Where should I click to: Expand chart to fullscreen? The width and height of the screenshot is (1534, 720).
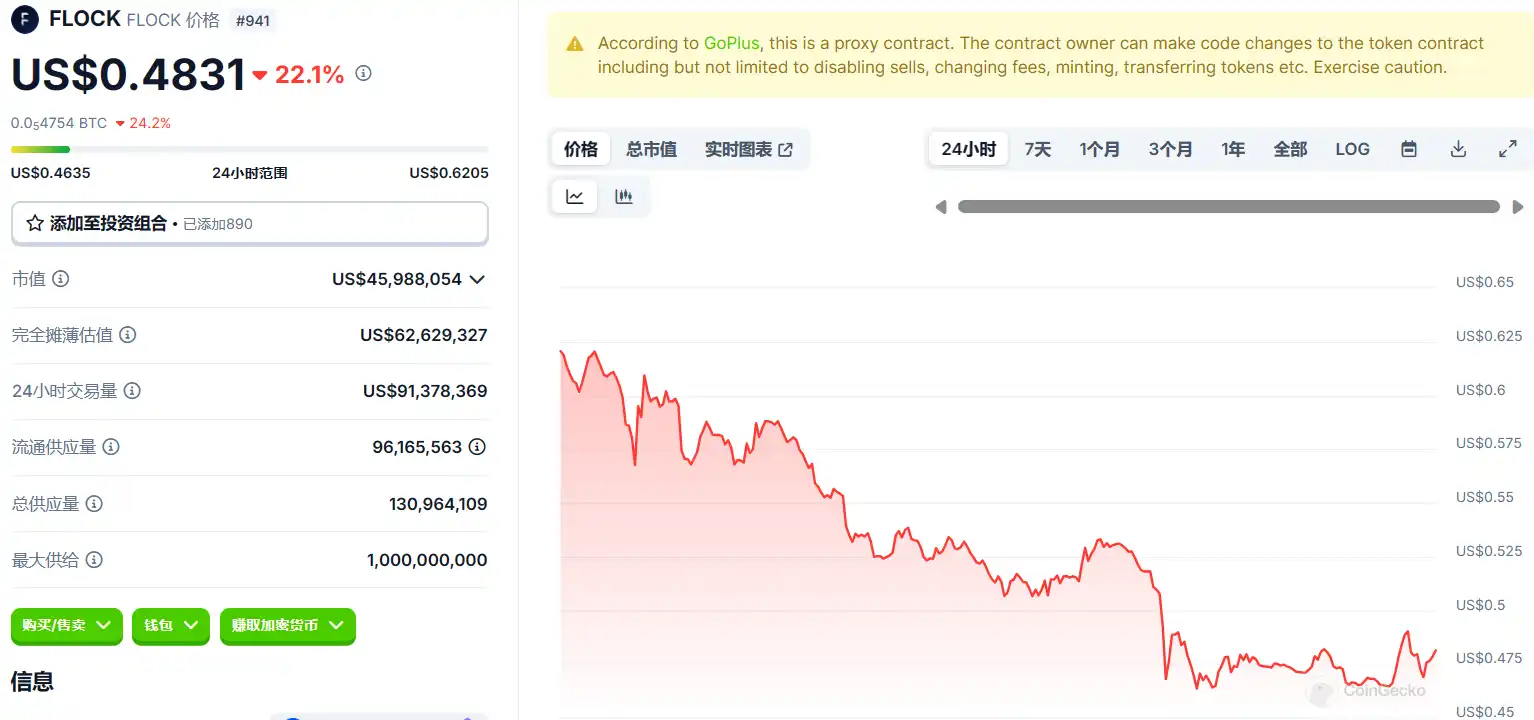(1508, 149)
